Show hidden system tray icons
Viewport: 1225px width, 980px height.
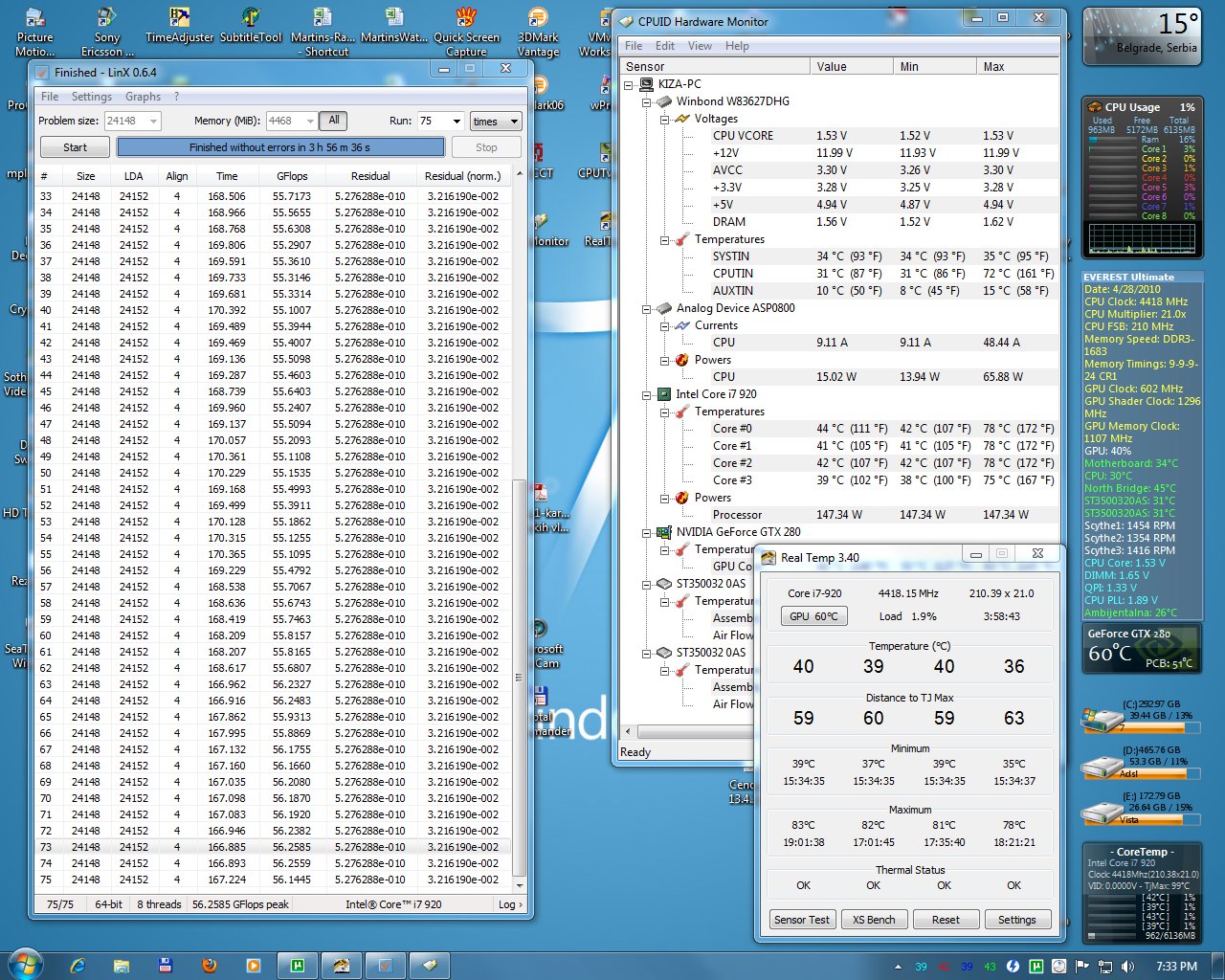pos(898,967)
